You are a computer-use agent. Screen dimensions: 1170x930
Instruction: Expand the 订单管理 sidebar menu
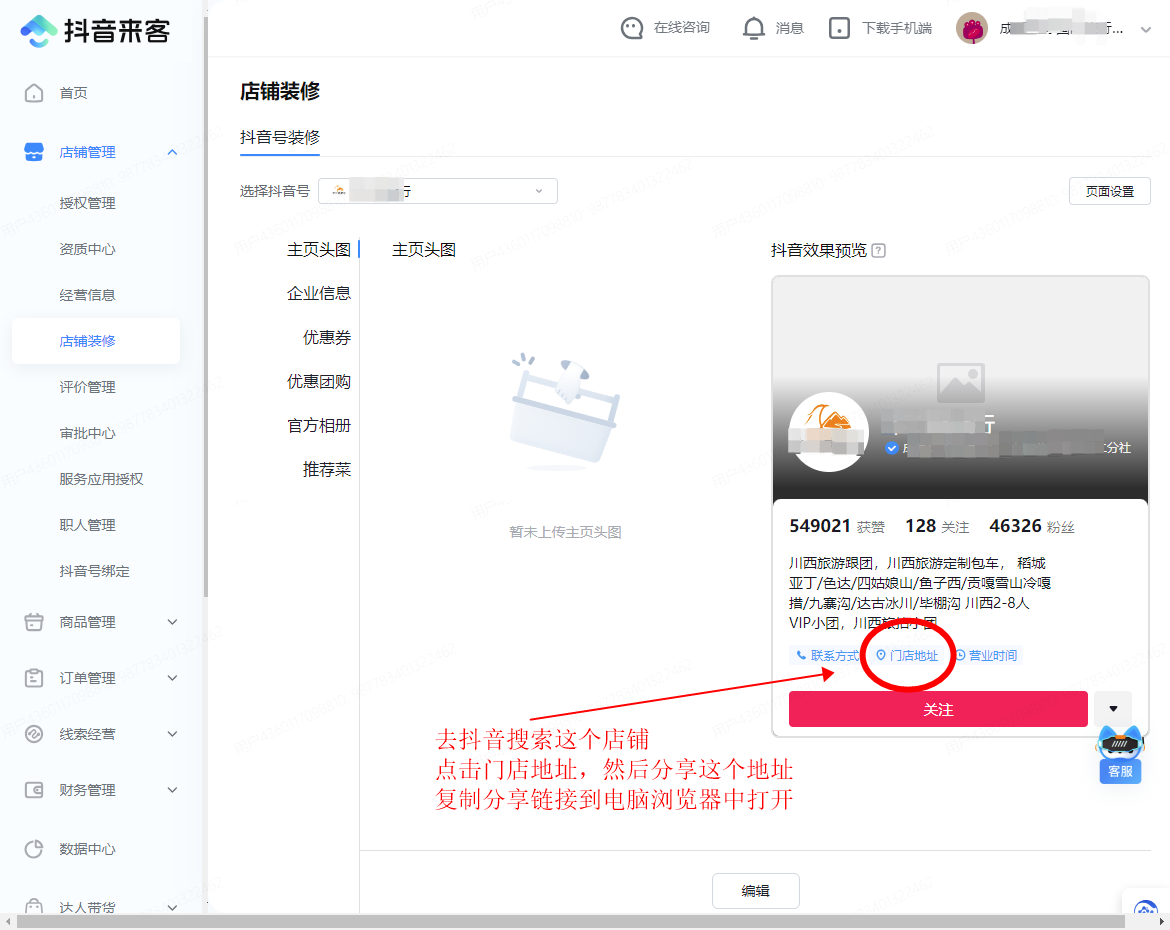click(x=172, y=678)
